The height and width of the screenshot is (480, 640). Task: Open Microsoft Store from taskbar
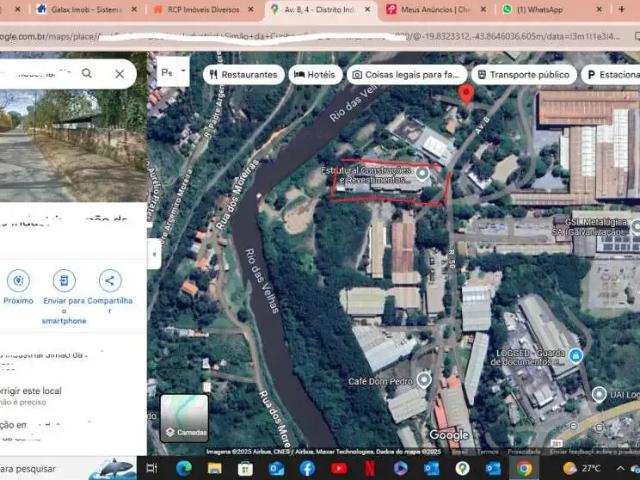point(245,469)
